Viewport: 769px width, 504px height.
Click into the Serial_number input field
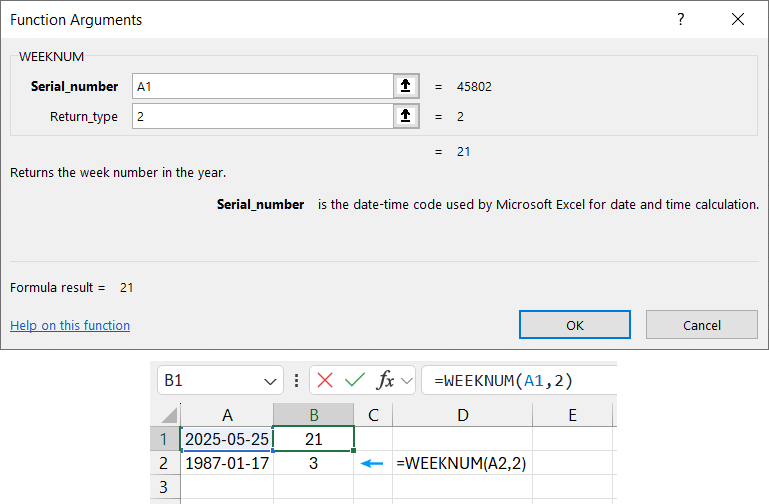[x=260, y=87]
